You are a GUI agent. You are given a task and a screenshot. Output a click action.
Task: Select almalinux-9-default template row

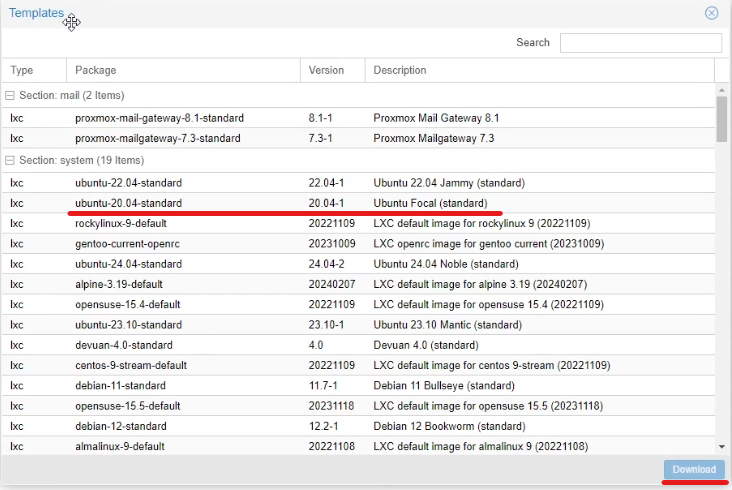point(358,447)
